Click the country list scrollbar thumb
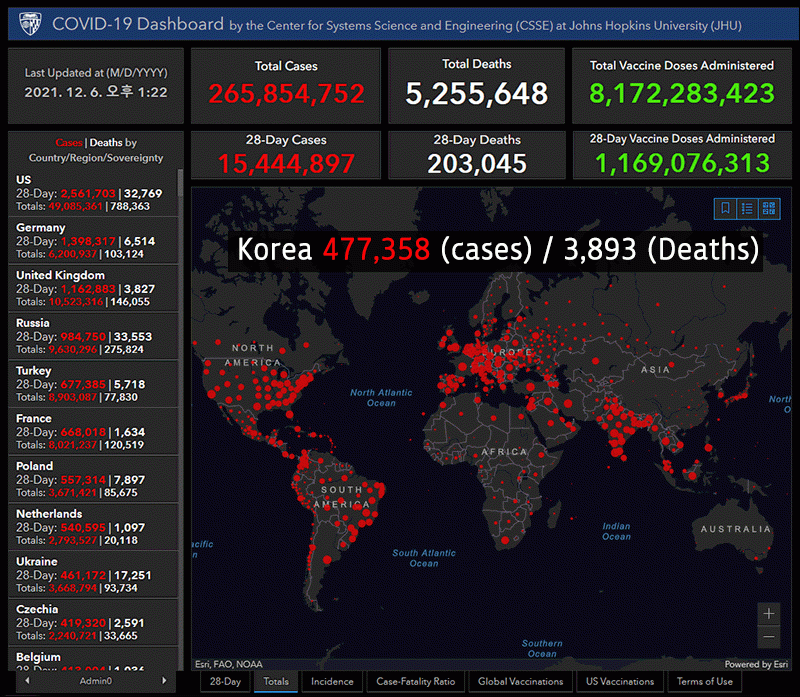The width and height of the screenshot is (800, 697). pyautogui.click(x=180, y=183)
